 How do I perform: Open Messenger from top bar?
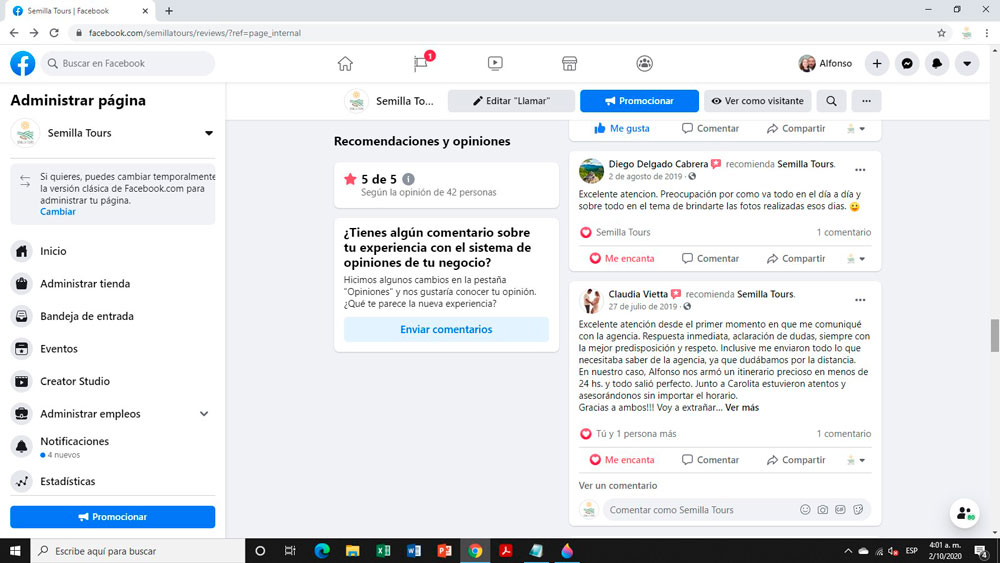907,63
